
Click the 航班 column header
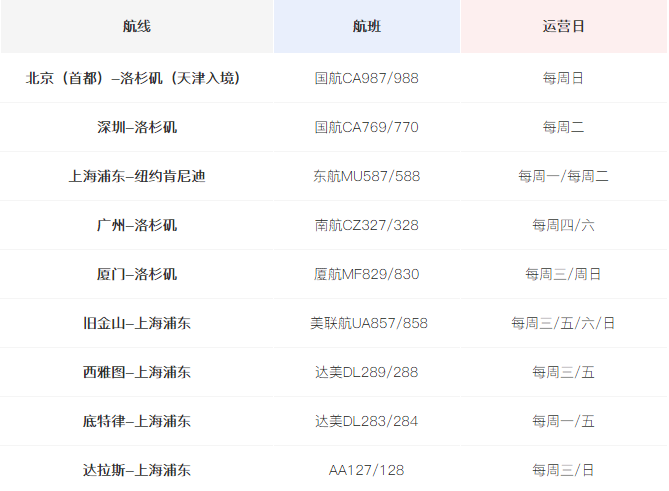(366, 26)
